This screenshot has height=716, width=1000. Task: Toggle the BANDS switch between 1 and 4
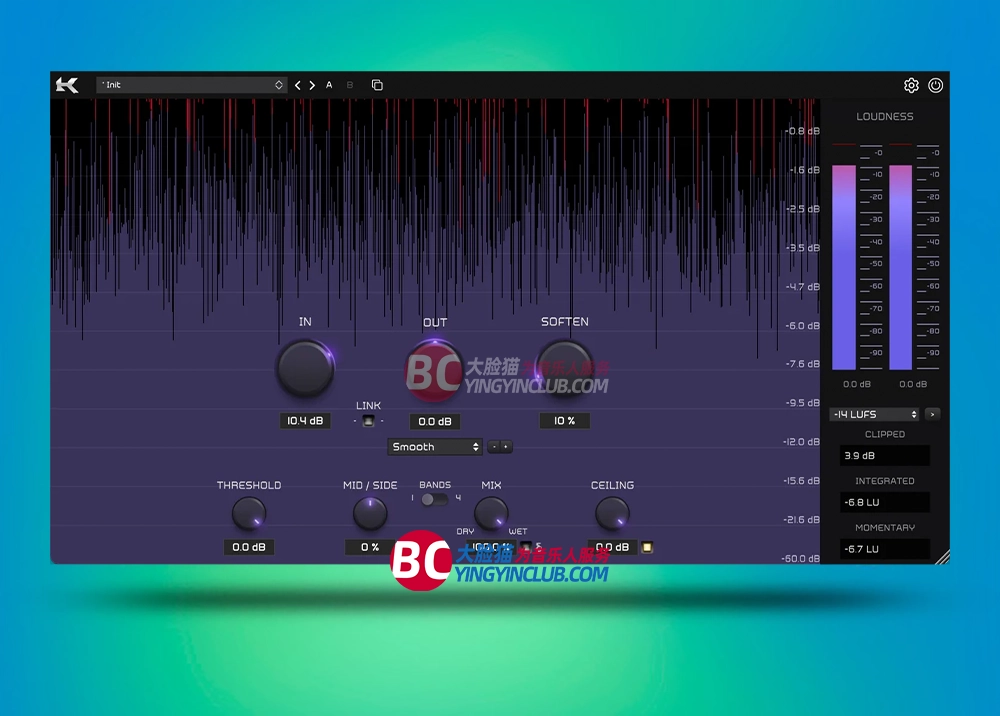[432, 499]
